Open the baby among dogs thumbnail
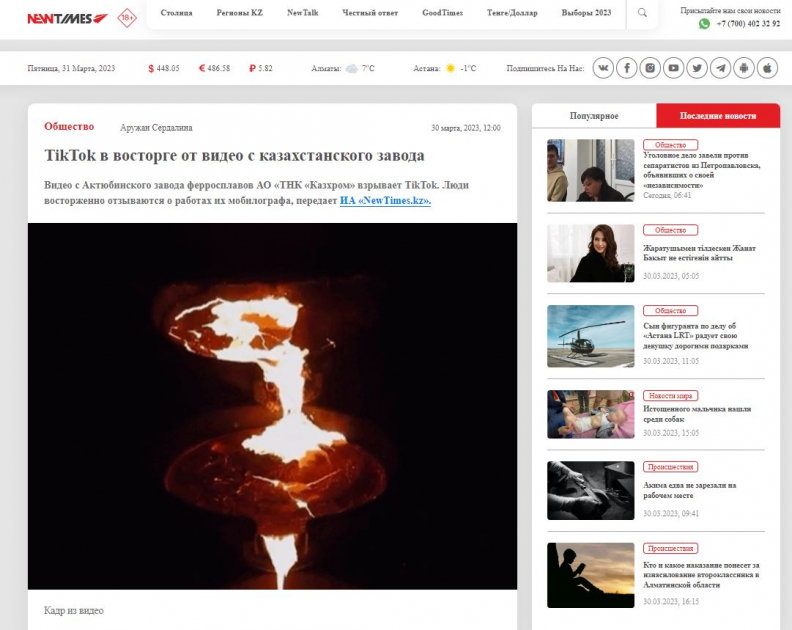The image size is (792, 630). pyautogui.click(x=590, y=414)
